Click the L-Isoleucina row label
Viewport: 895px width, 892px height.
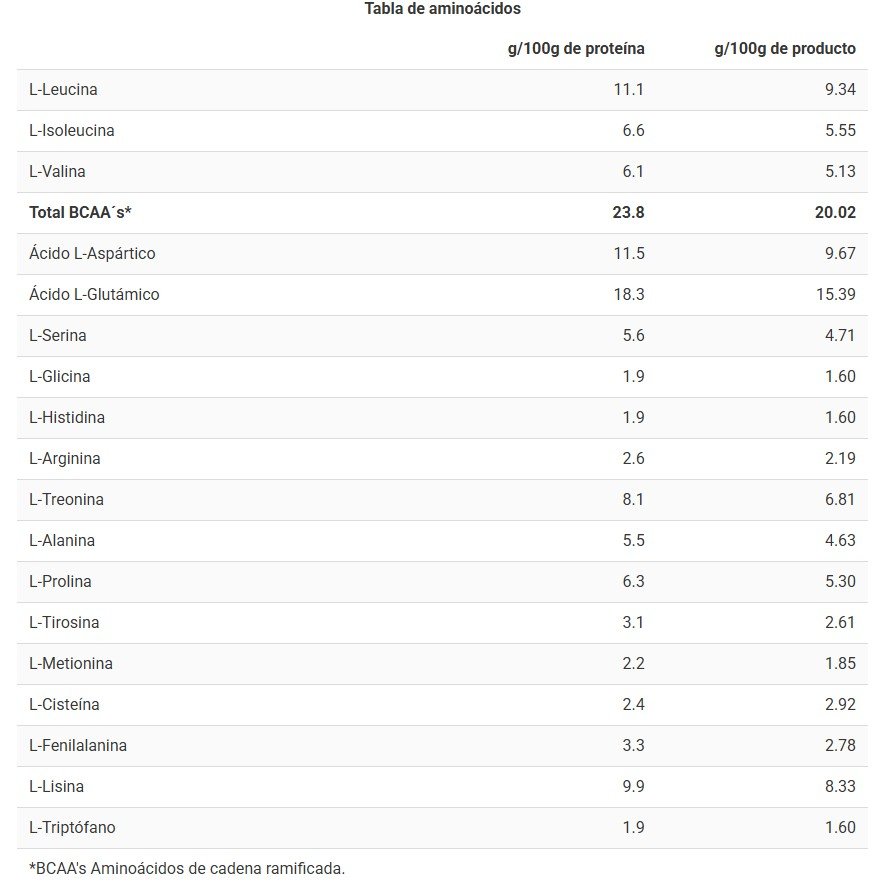click(72, 131)
